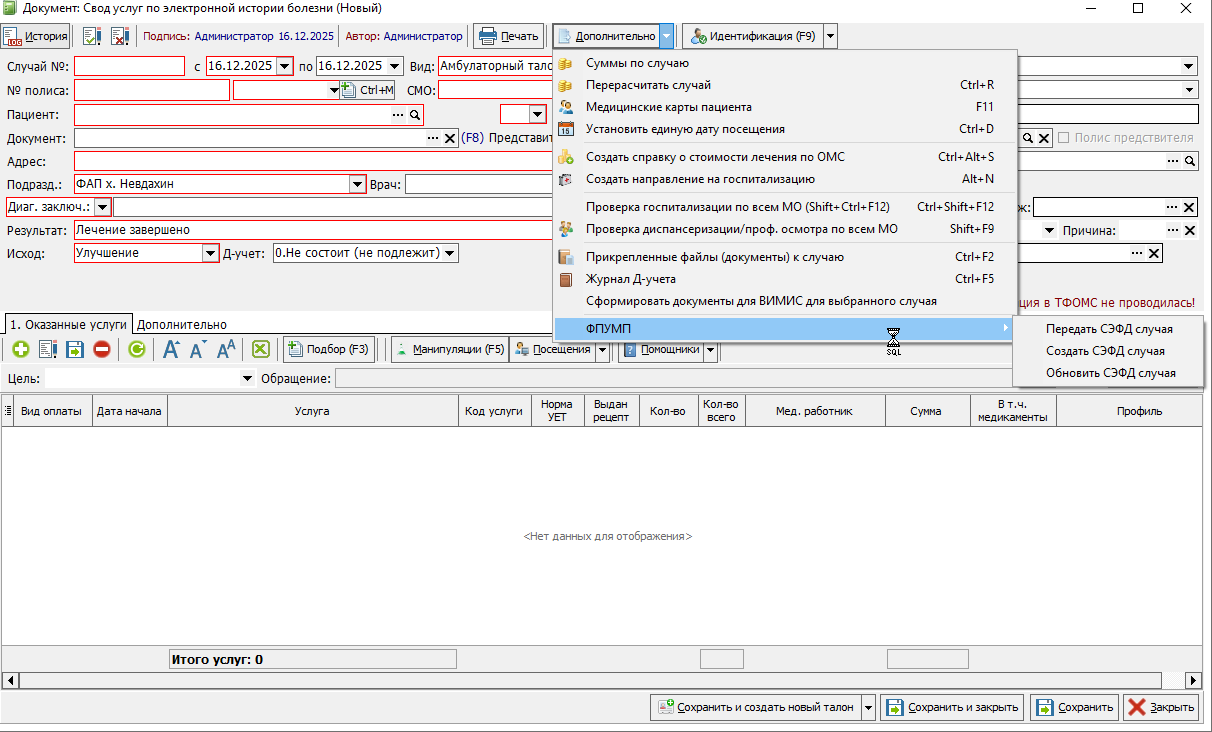
Task: Click the green Excel export icon
Action: pos(260,350)
